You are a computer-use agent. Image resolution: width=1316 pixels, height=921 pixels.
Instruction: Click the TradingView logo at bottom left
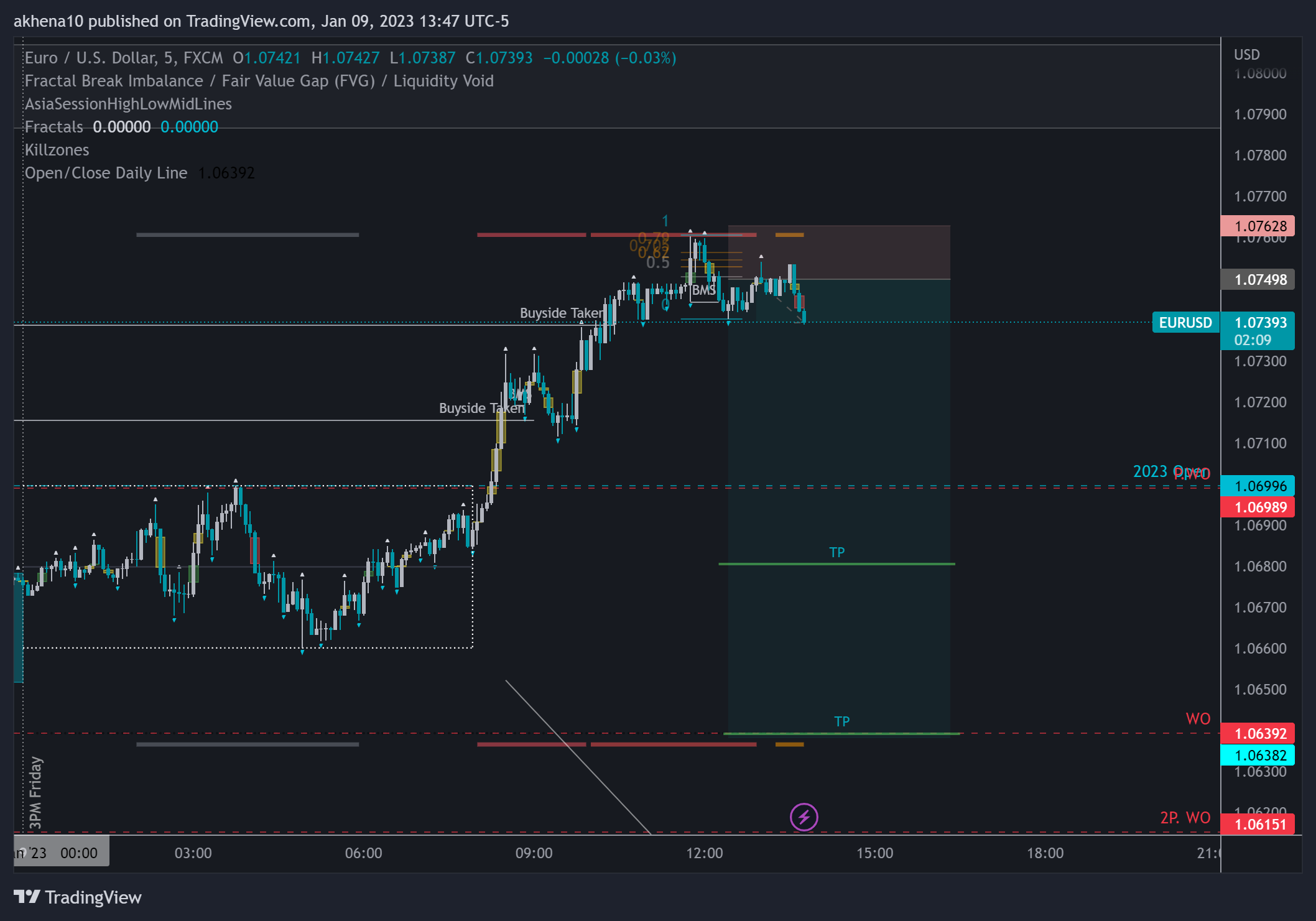coord(78,897)
